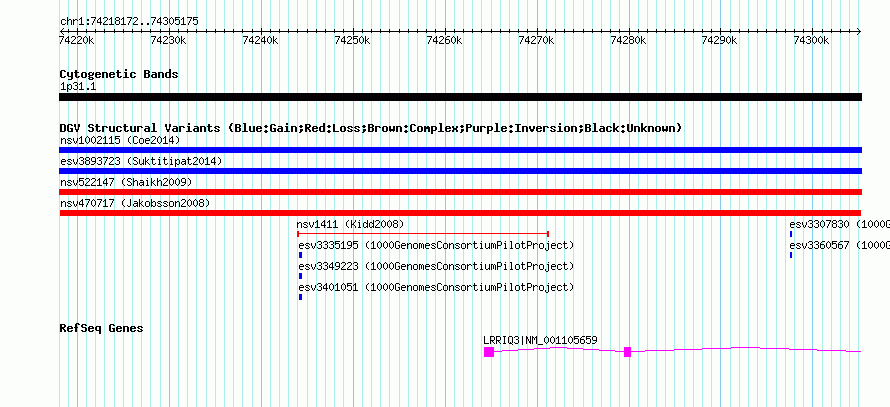Open the nsv522147 (Shaikh2009) label
The width and height of the screenshot is (890, 407).
(125, 182)
